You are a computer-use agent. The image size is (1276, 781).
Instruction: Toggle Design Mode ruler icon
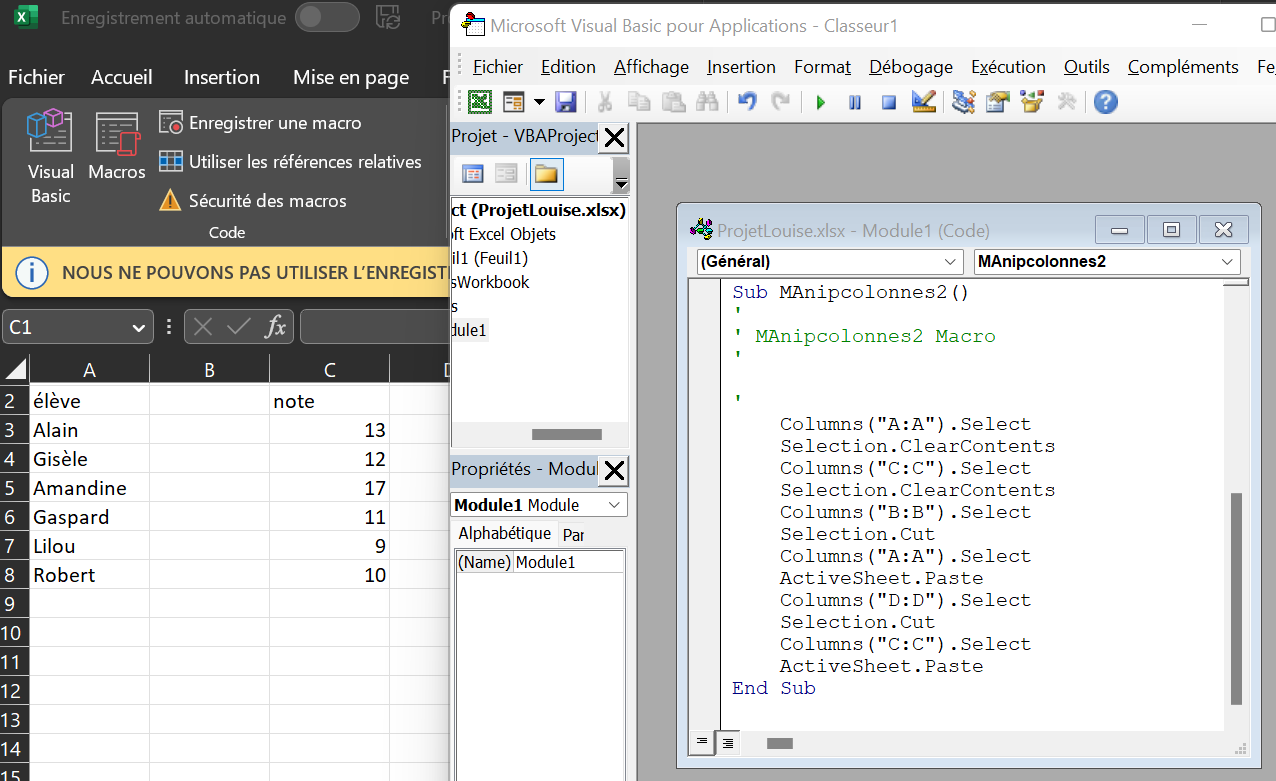(923, 102)
